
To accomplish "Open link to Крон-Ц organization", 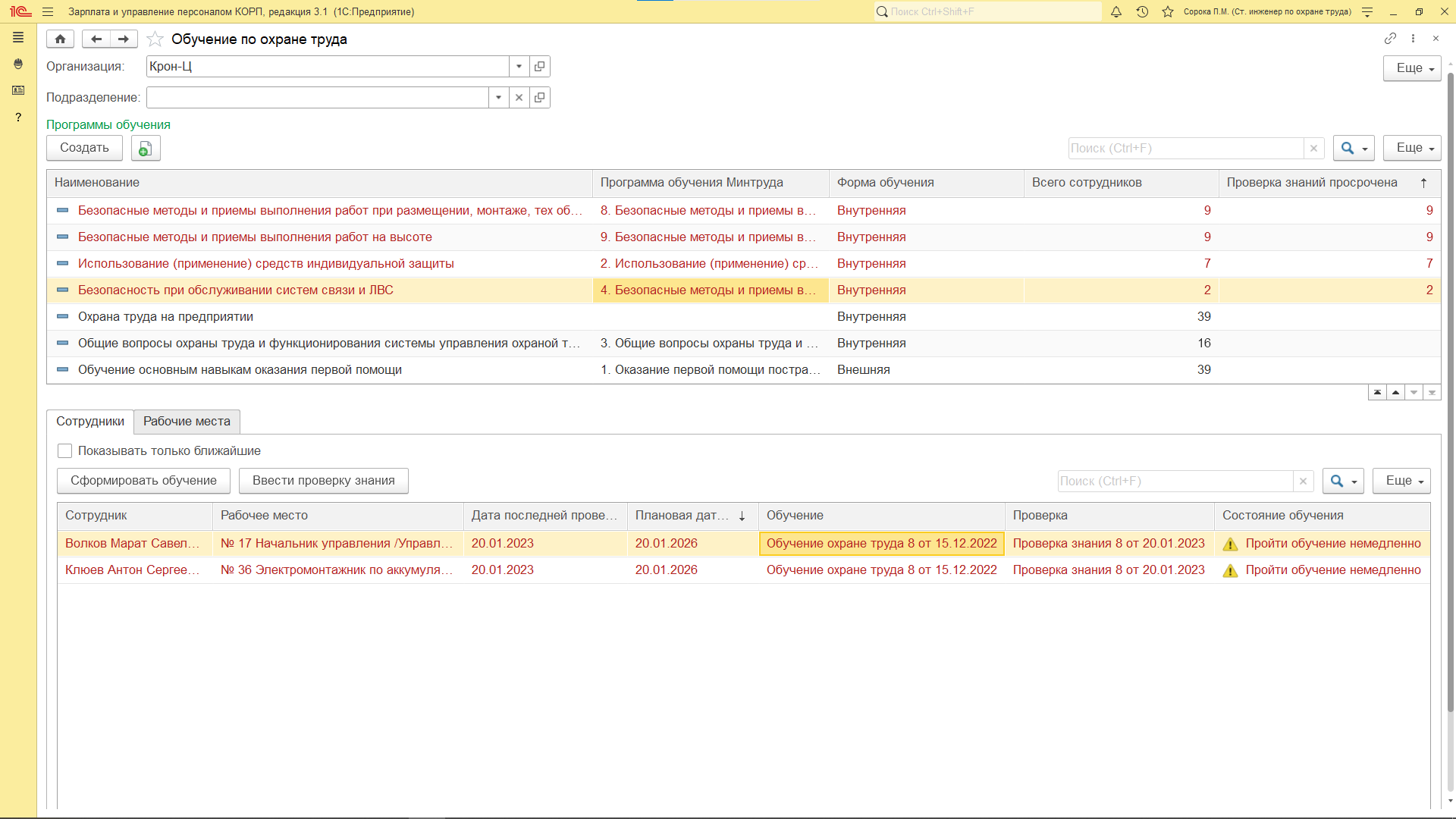I will (539, 67).
